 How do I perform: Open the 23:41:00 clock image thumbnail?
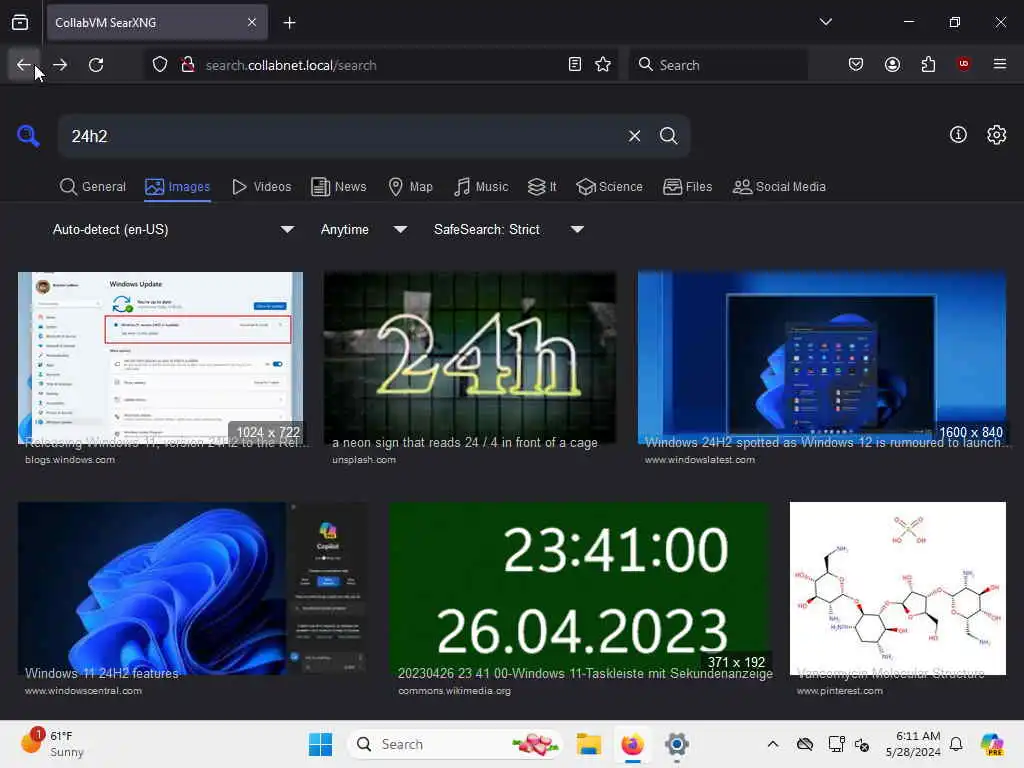tap(581, 588)
